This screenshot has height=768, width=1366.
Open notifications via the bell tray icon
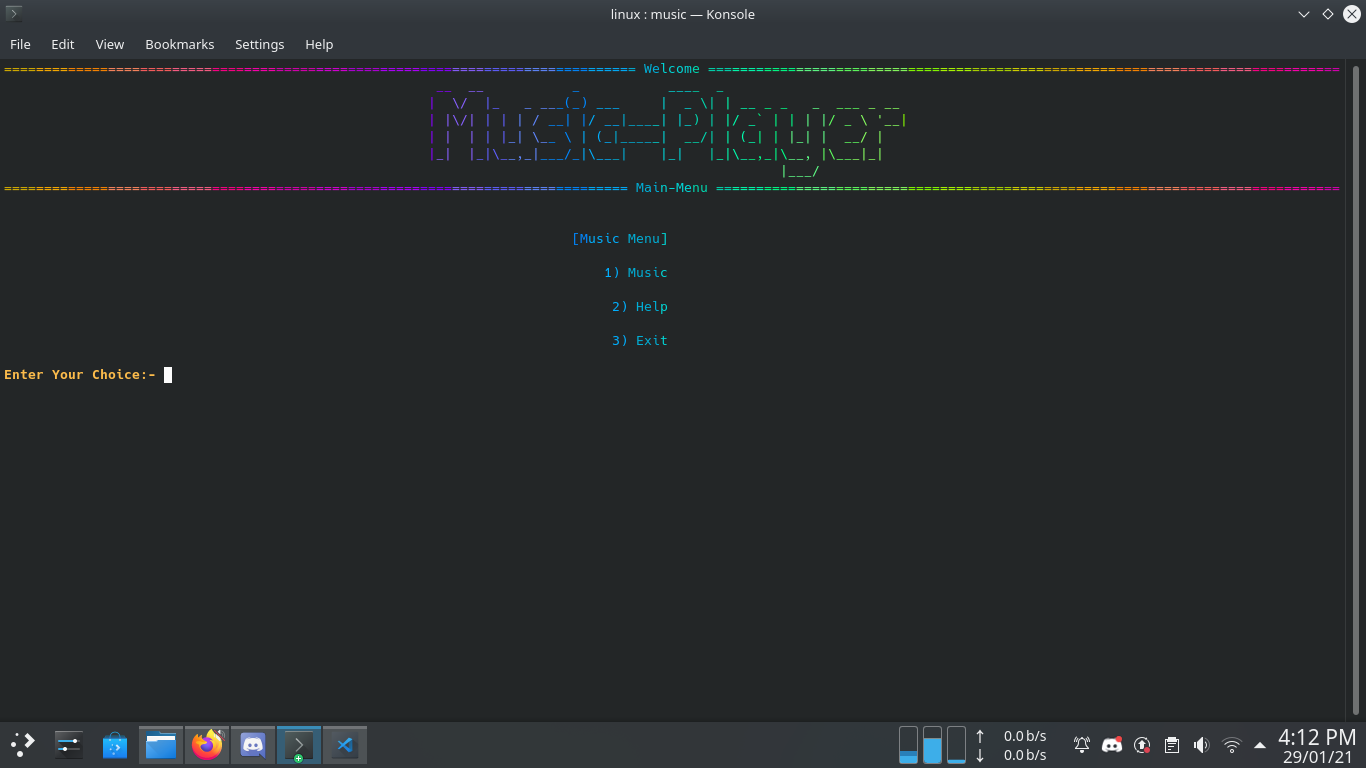point(1081,744)
